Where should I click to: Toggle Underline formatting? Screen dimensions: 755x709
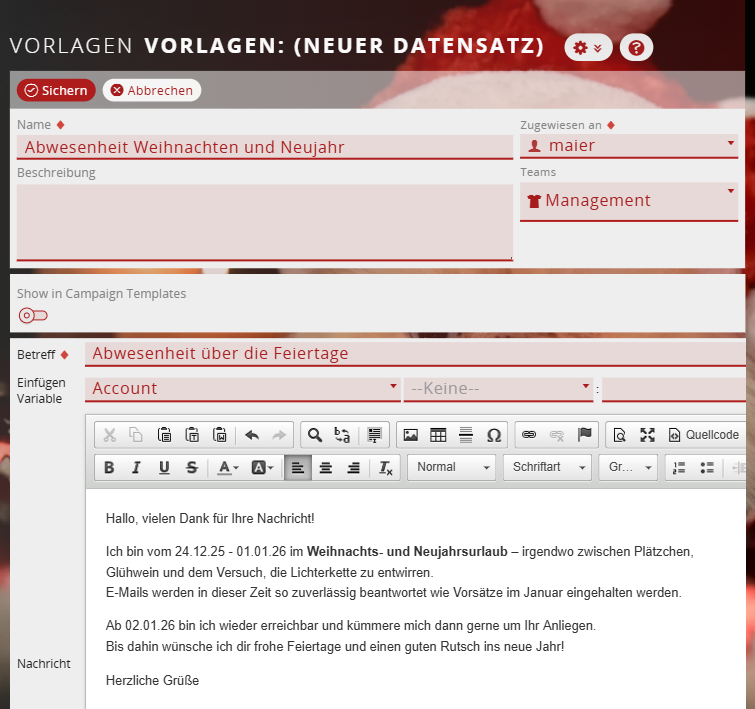164,467
